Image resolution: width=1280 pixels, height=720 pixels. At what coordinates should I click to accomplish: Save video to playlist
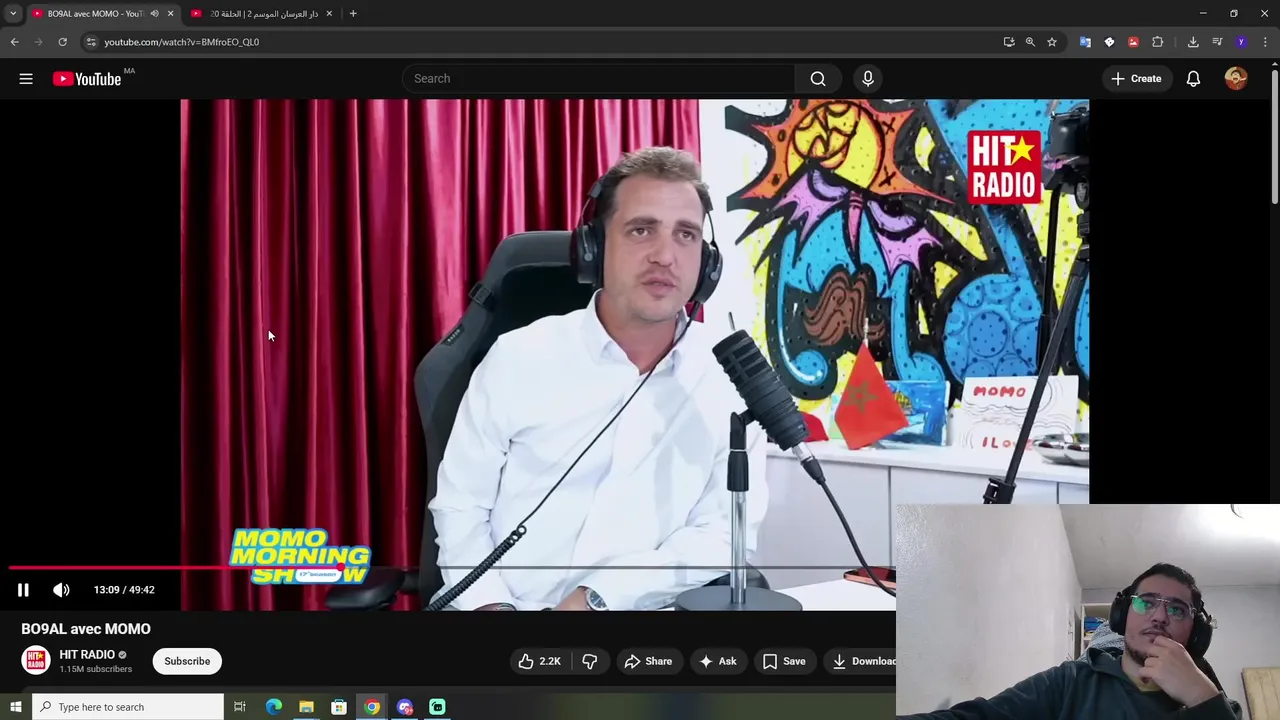(x=784, y=661)
